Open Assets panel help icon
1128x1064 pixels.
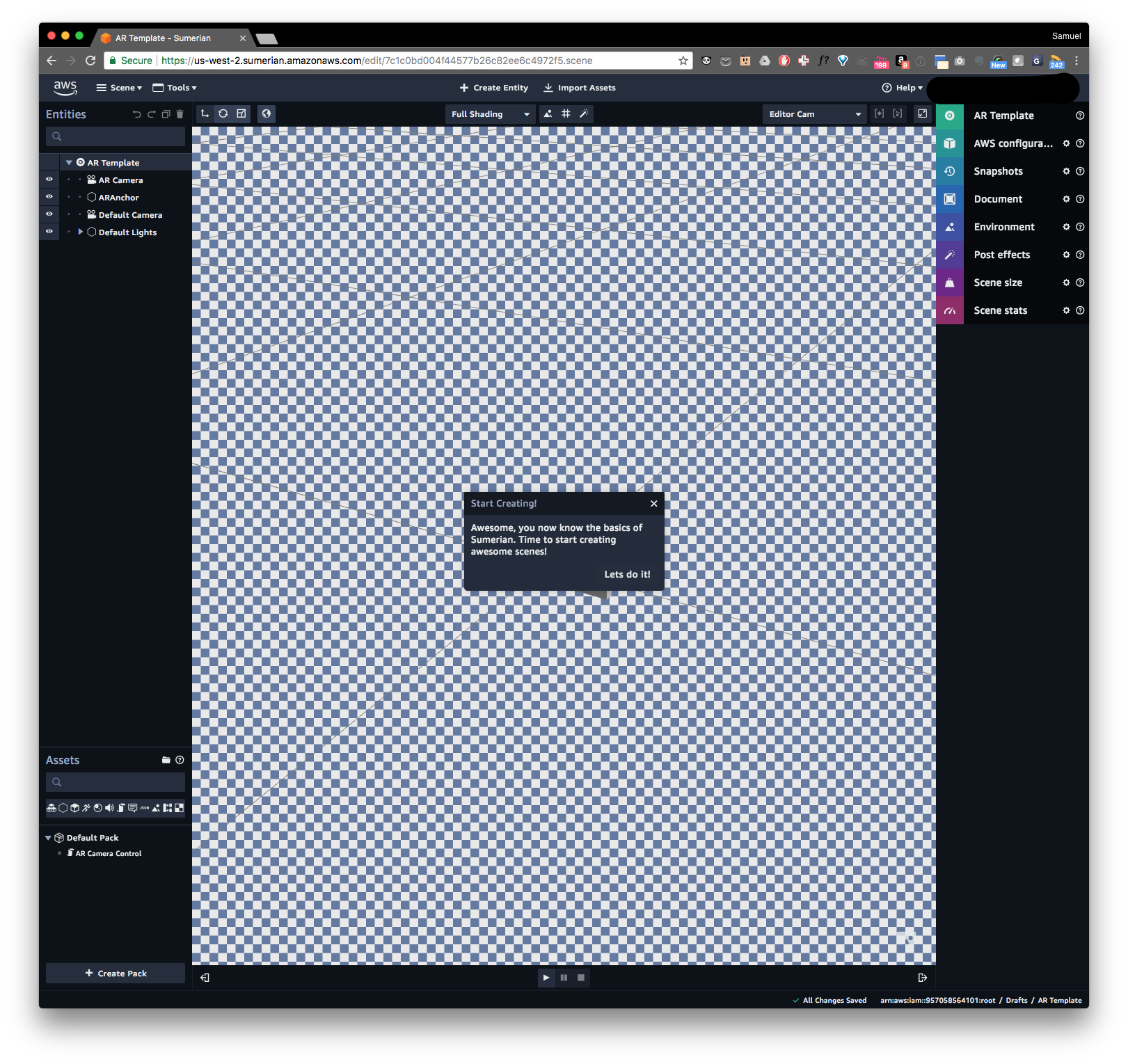180,760
